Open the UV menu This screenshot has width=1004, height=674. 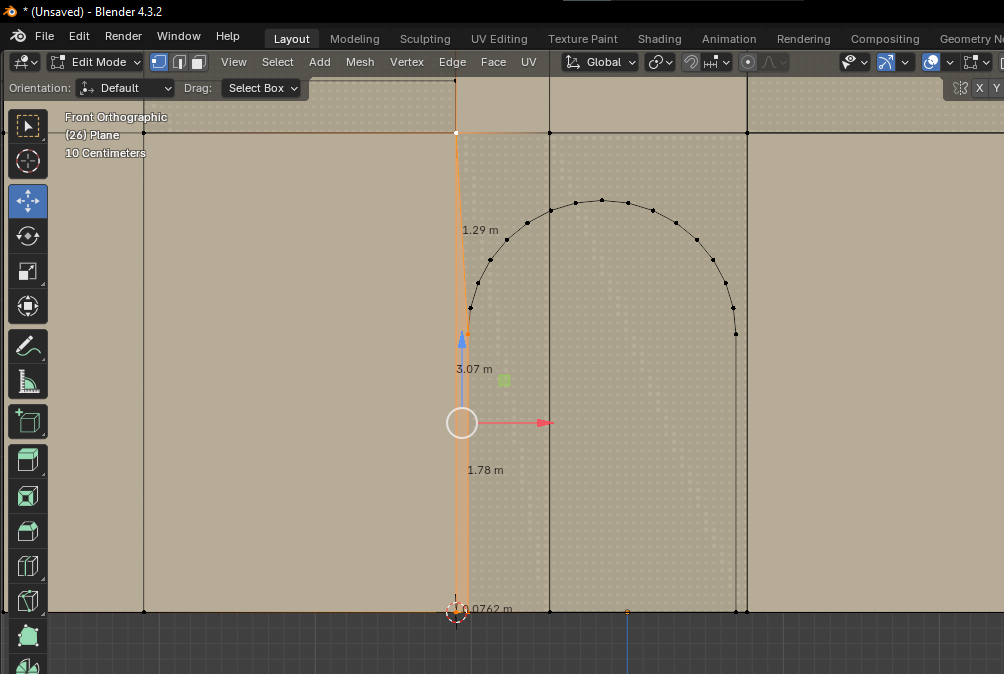[528, 62]
